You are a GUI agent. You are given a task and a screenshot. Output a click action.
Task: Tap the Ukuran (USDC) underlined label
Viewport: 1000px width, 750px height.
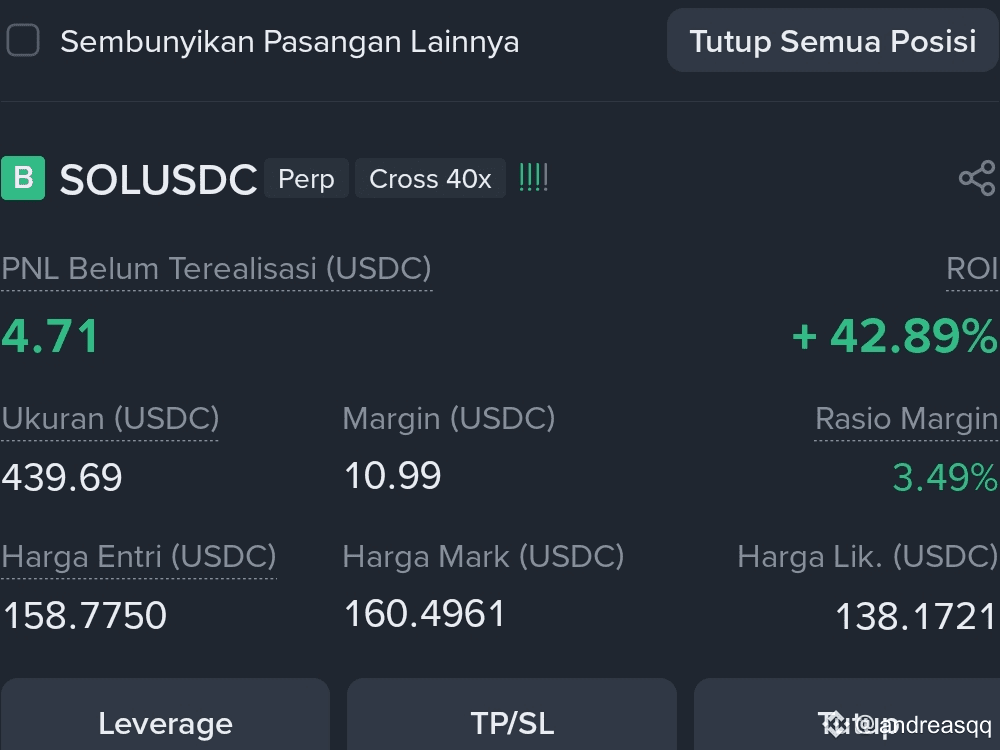click(x=110, y=419)
